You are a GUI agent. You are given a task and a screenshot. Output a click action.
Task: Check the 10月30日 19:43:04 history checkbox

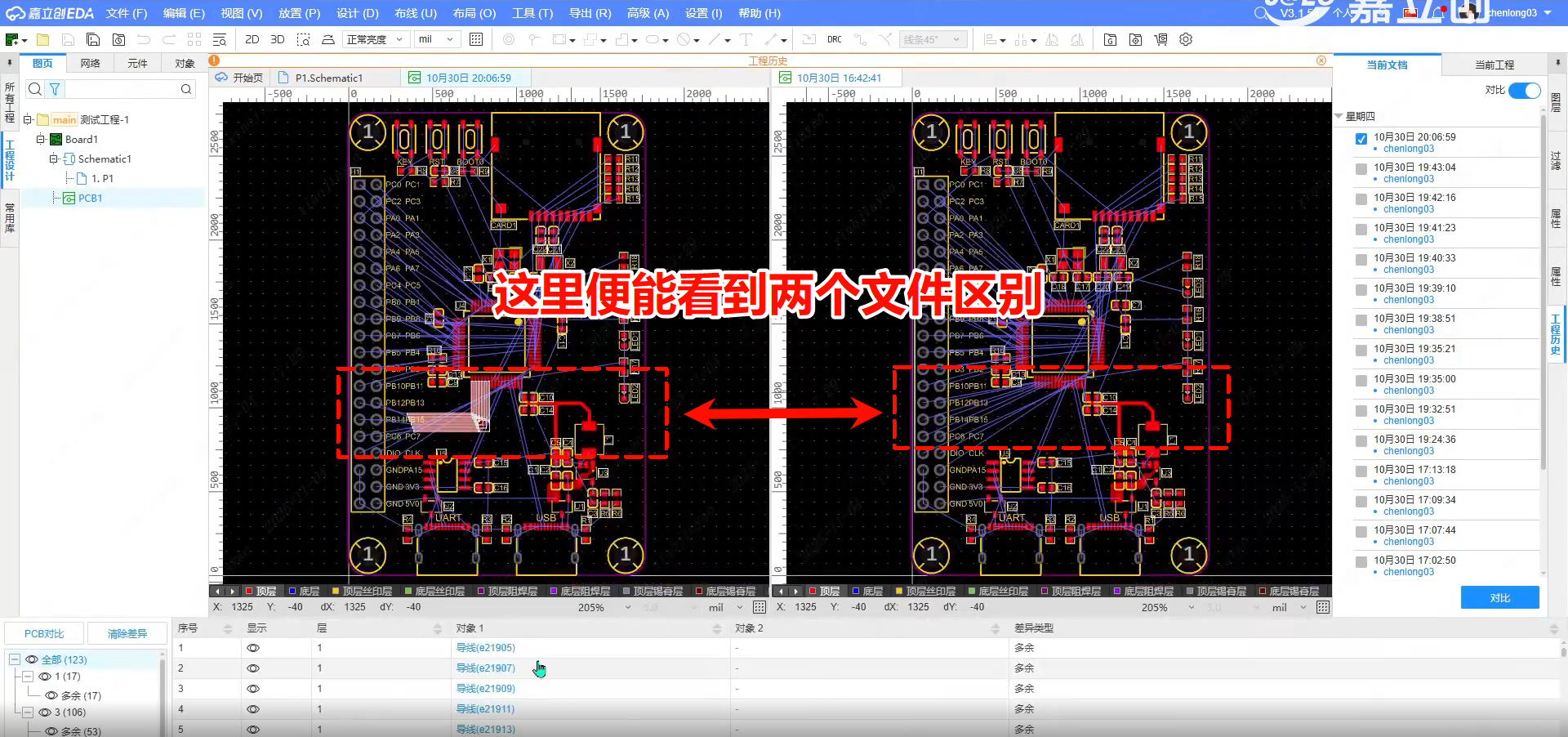coord(1361,169)
